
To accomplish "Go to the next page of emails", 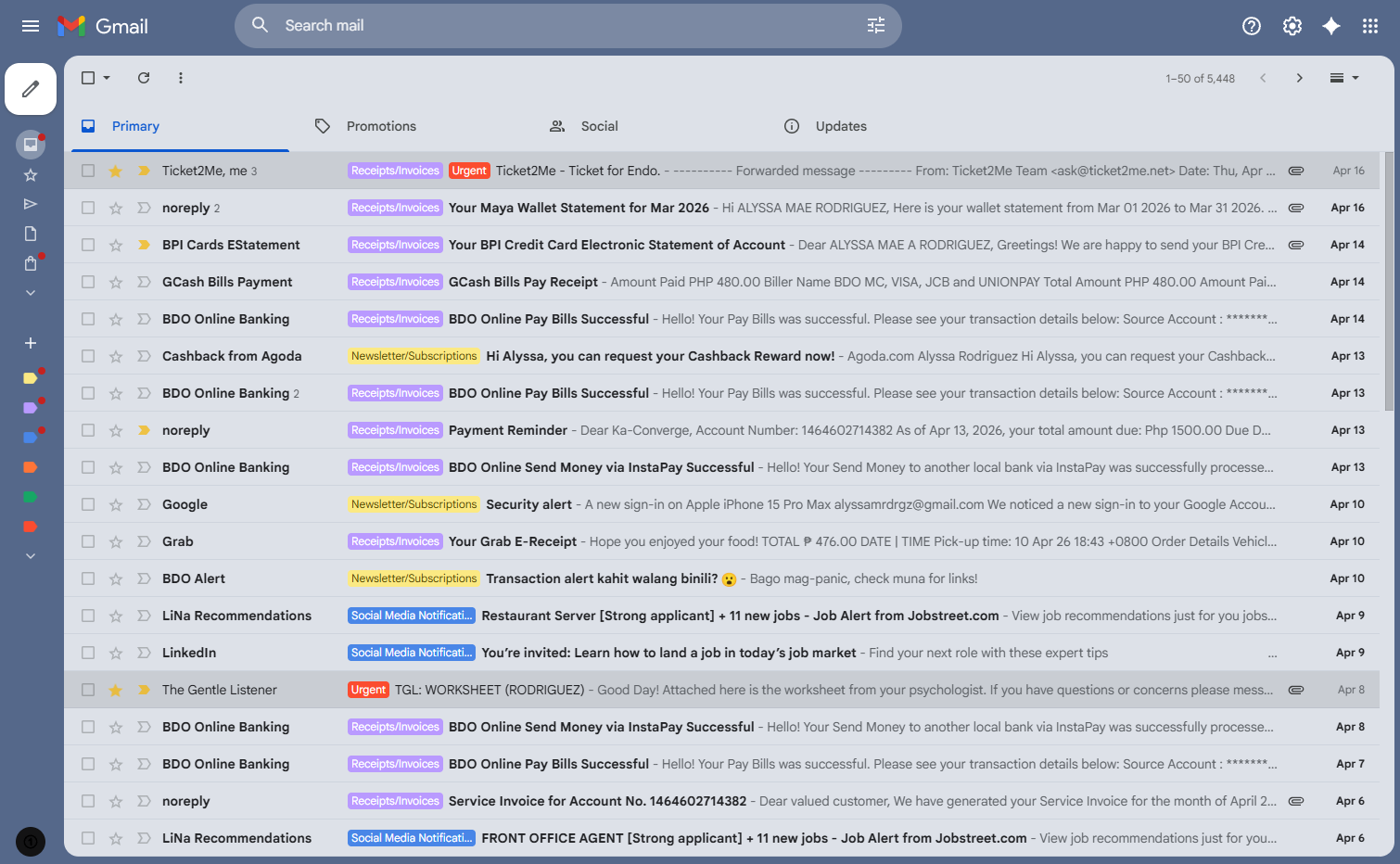I will pos(1300,78).
